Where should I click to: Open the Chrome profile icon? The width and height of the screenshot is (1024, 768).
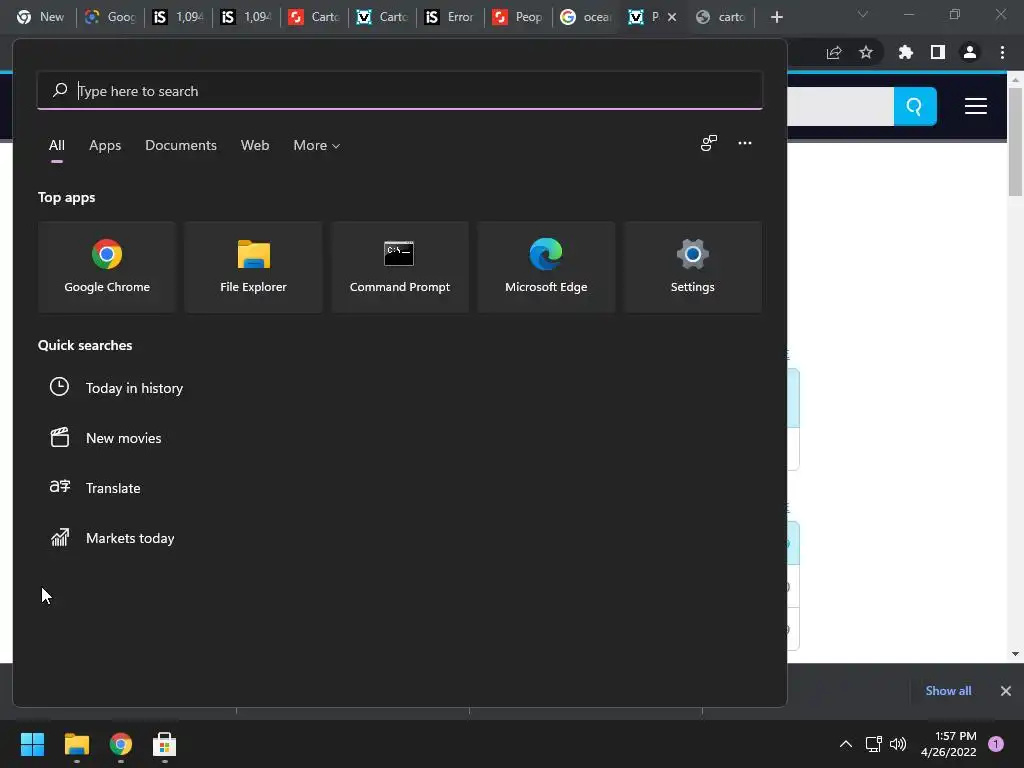tap(970, 52)
